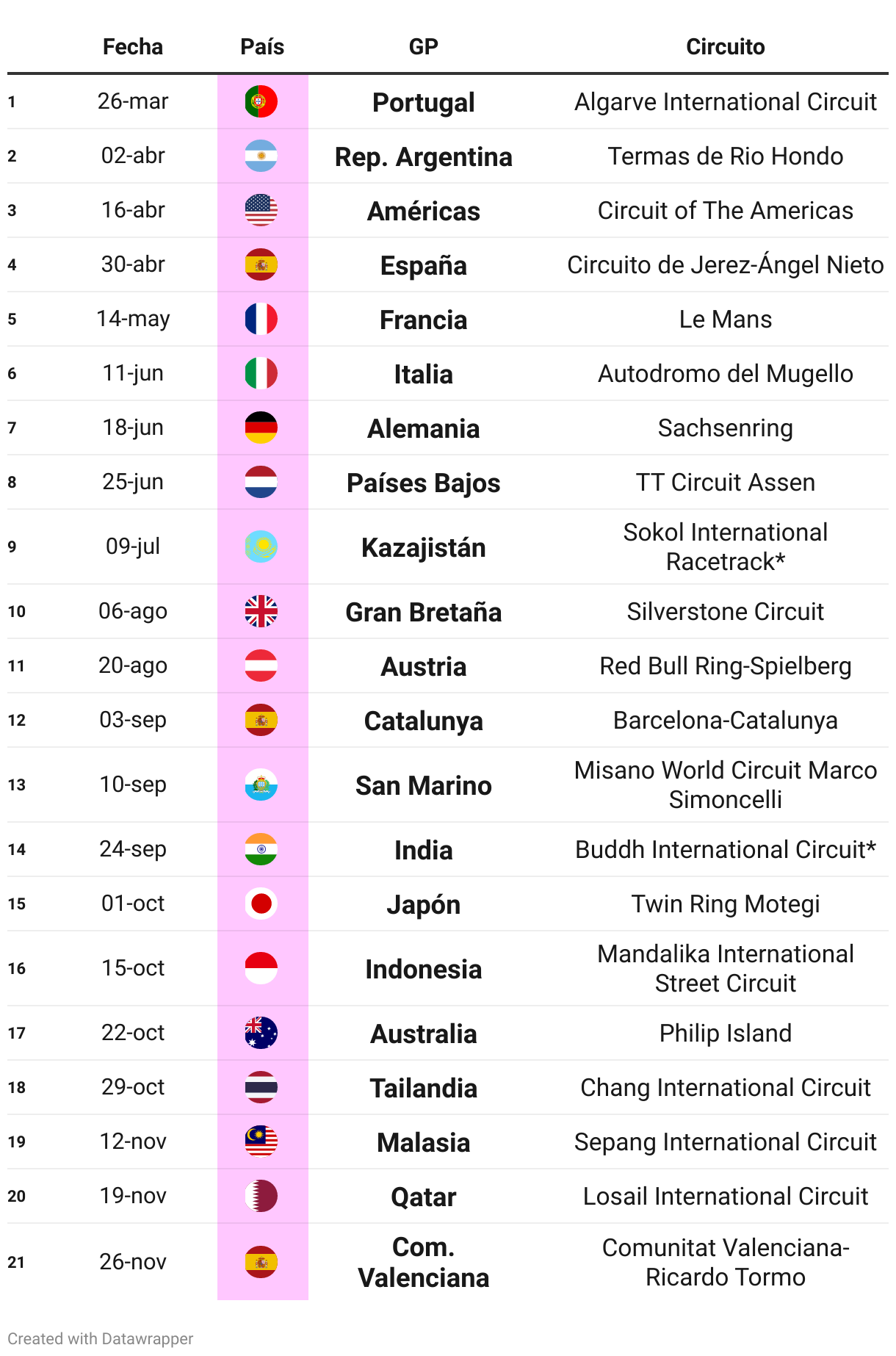Click the Circuito column header
The image size is (896, 1356).
click(x=725, y=47)
